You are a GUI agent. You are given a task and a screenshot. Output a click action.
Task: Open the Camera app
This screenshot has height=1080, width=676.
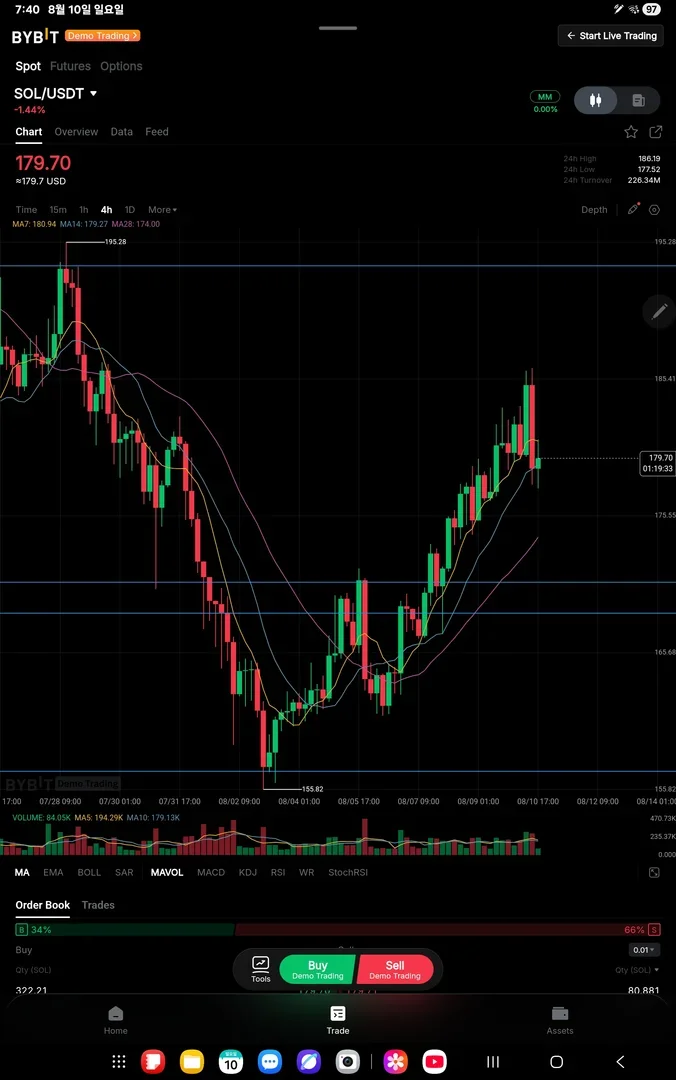(x=348, y=1061)
